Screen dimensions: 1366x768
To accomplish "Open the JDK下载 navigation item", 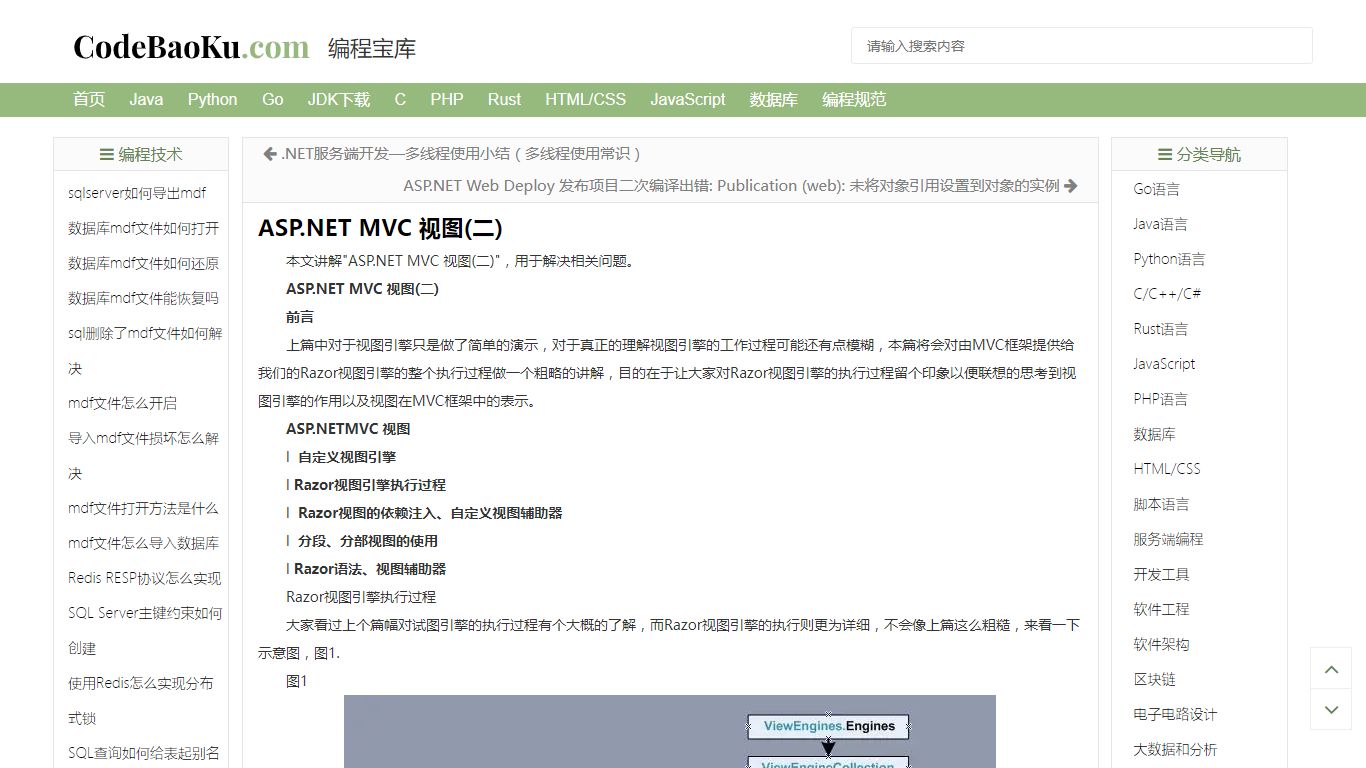I will click(x=338, y=99).
